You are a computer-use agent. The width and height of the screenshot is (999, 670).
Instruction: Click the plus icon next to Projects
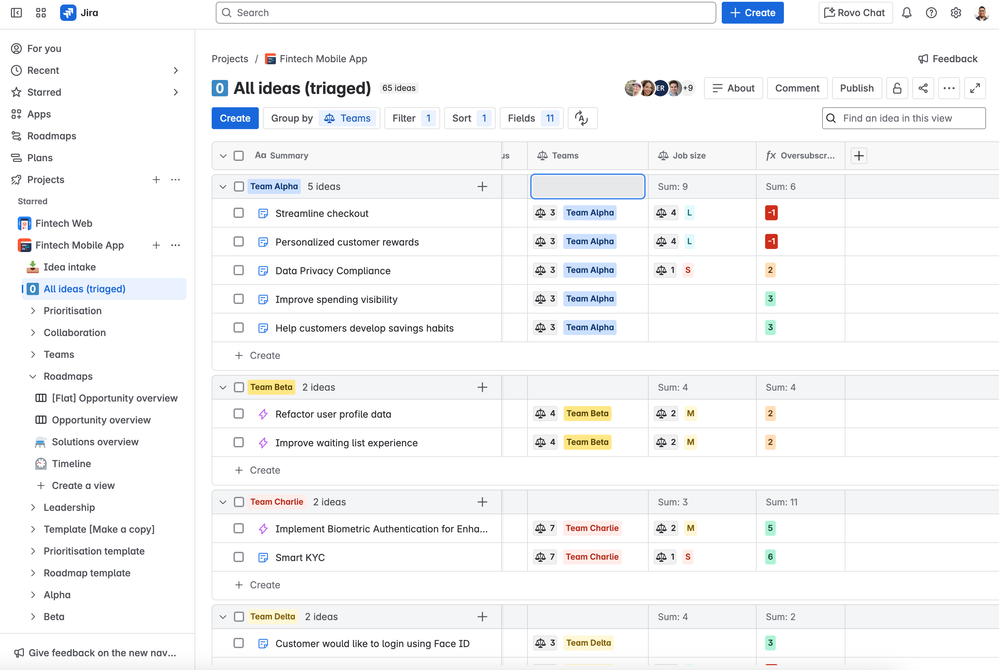click(156, 180)
